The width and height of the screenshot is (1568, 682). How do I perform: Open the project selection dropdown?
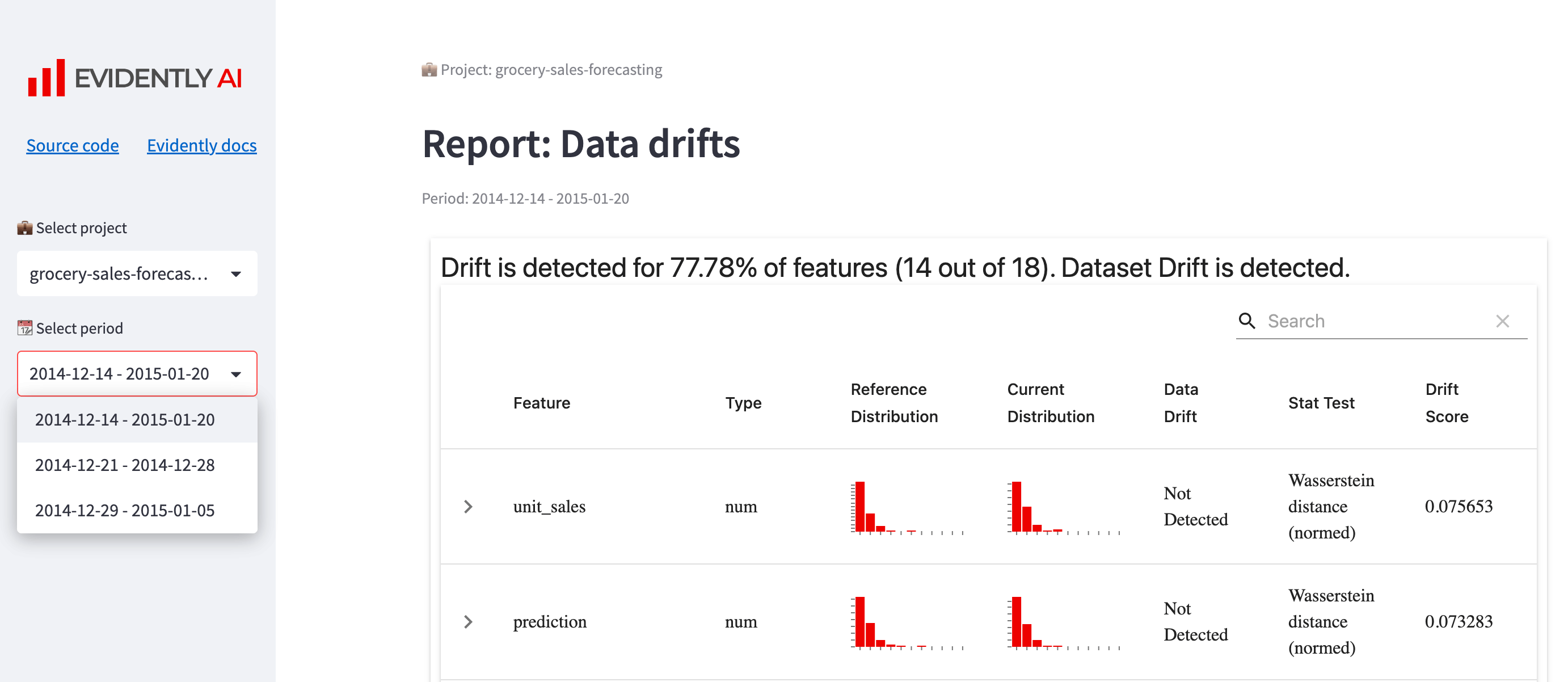[x=136, y=273]
